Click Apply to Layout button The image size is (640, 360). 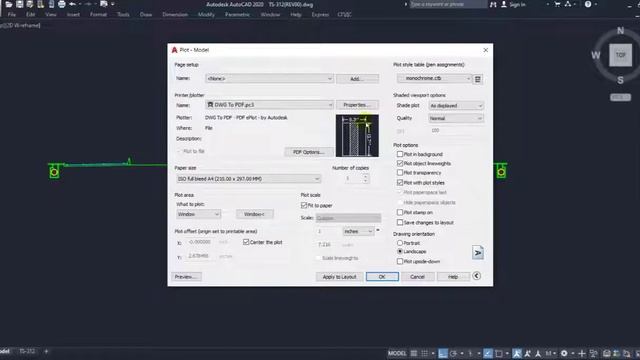click(339, 277)
